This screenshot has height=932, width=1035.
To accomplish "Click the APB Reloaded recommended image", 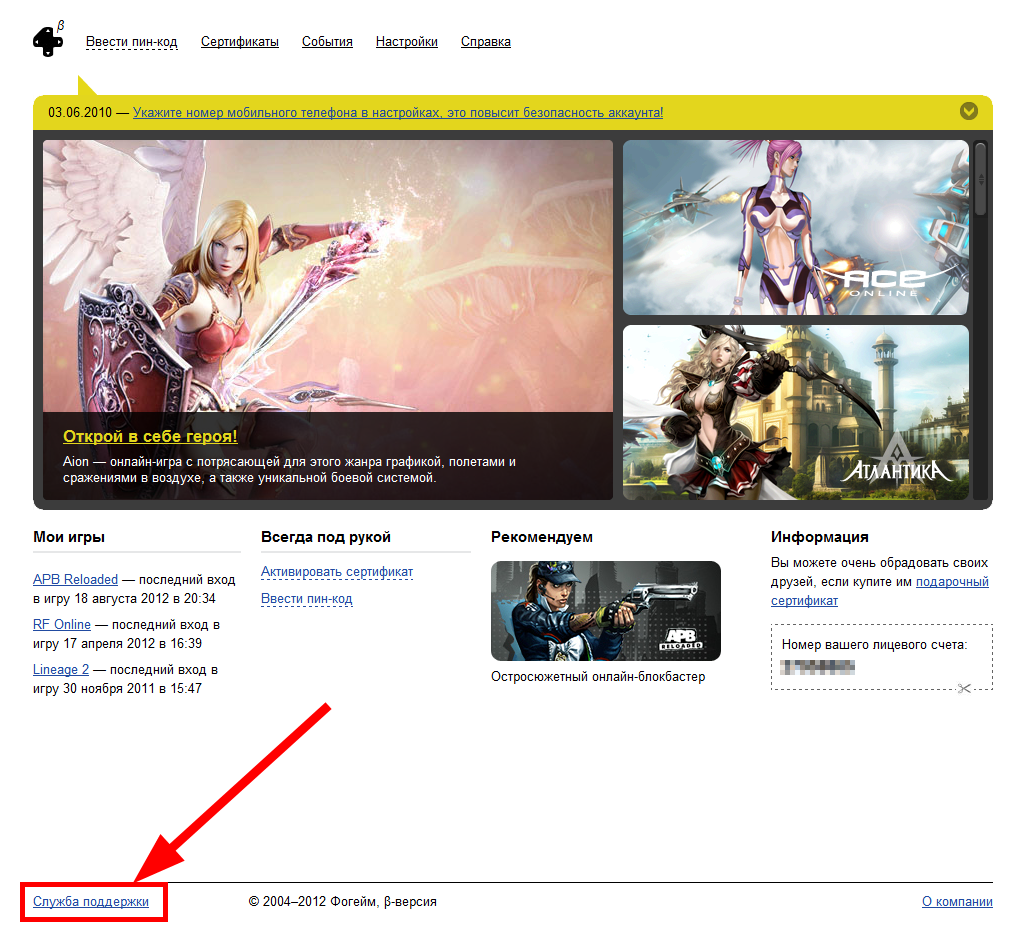I will 605,611.
